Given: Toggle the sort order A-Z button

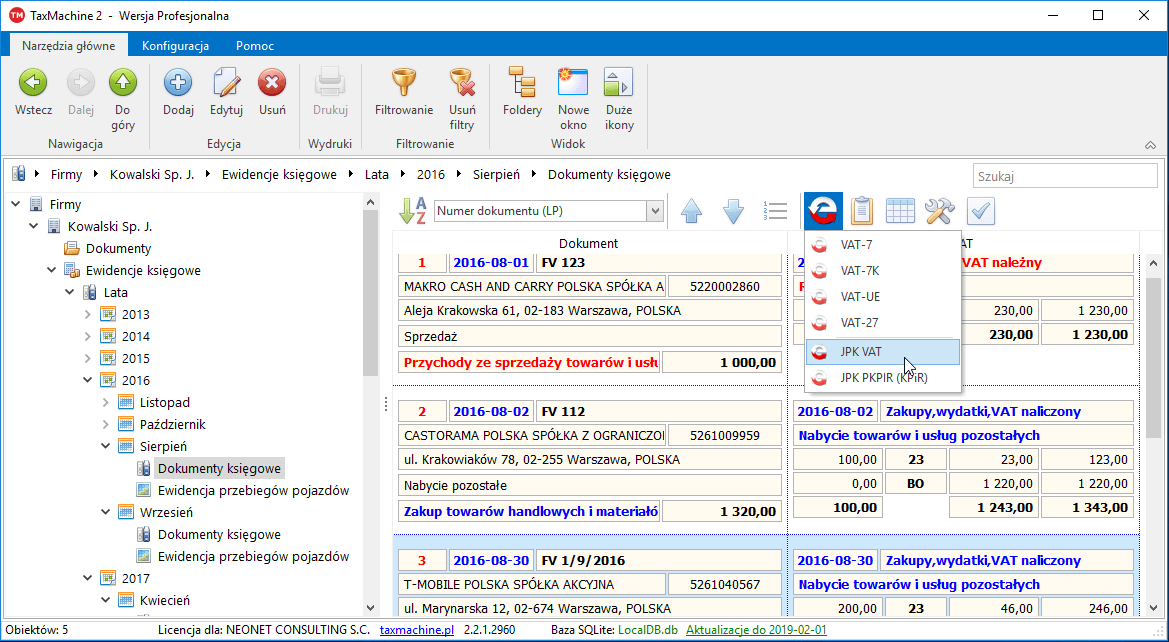Looking at the screenshot, I should coord(412,211).
